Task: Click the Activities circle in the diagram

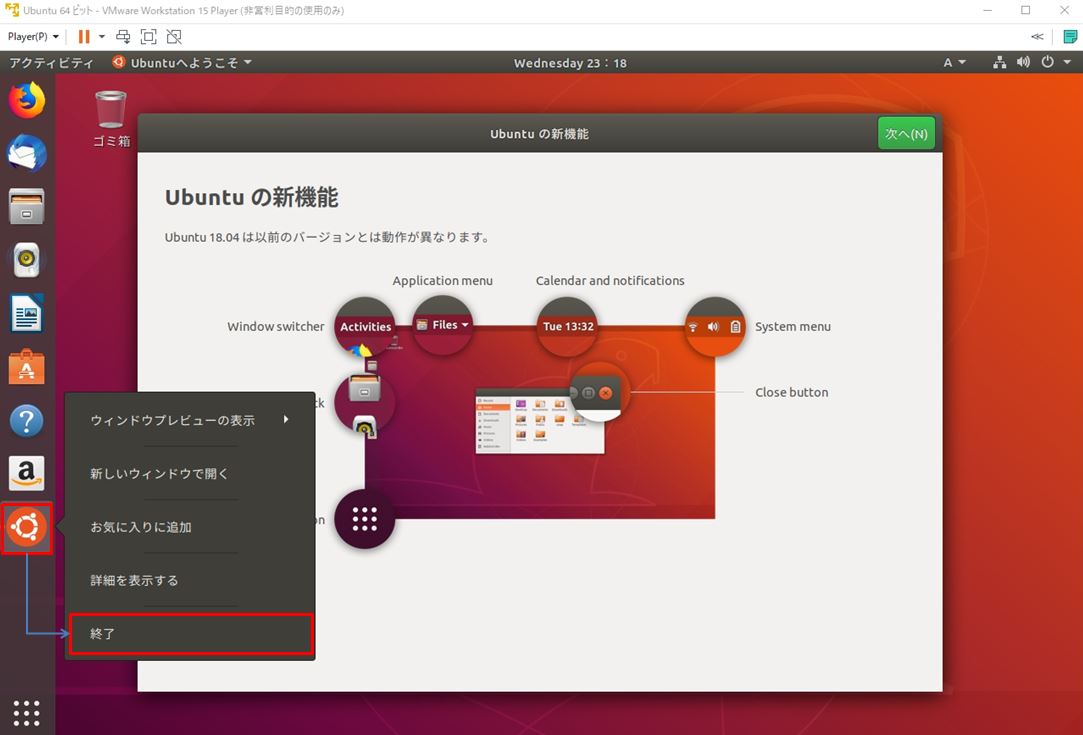Action: pyautogui.click(x=365, y=327)
